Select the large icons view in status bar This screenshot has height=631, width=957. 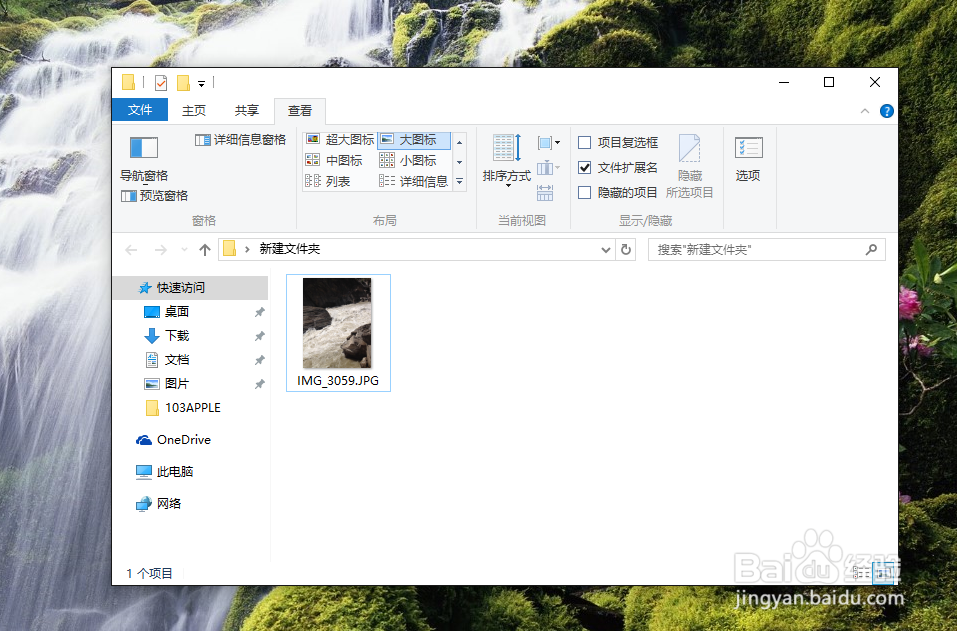(885, 572)
